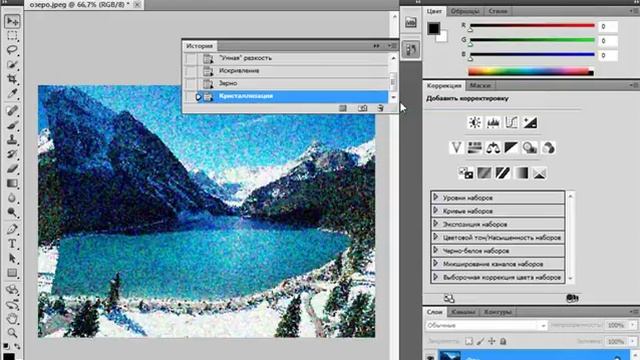Click the foreground color swatch in Color panel

pyautogui.click(x=433, y=28)
